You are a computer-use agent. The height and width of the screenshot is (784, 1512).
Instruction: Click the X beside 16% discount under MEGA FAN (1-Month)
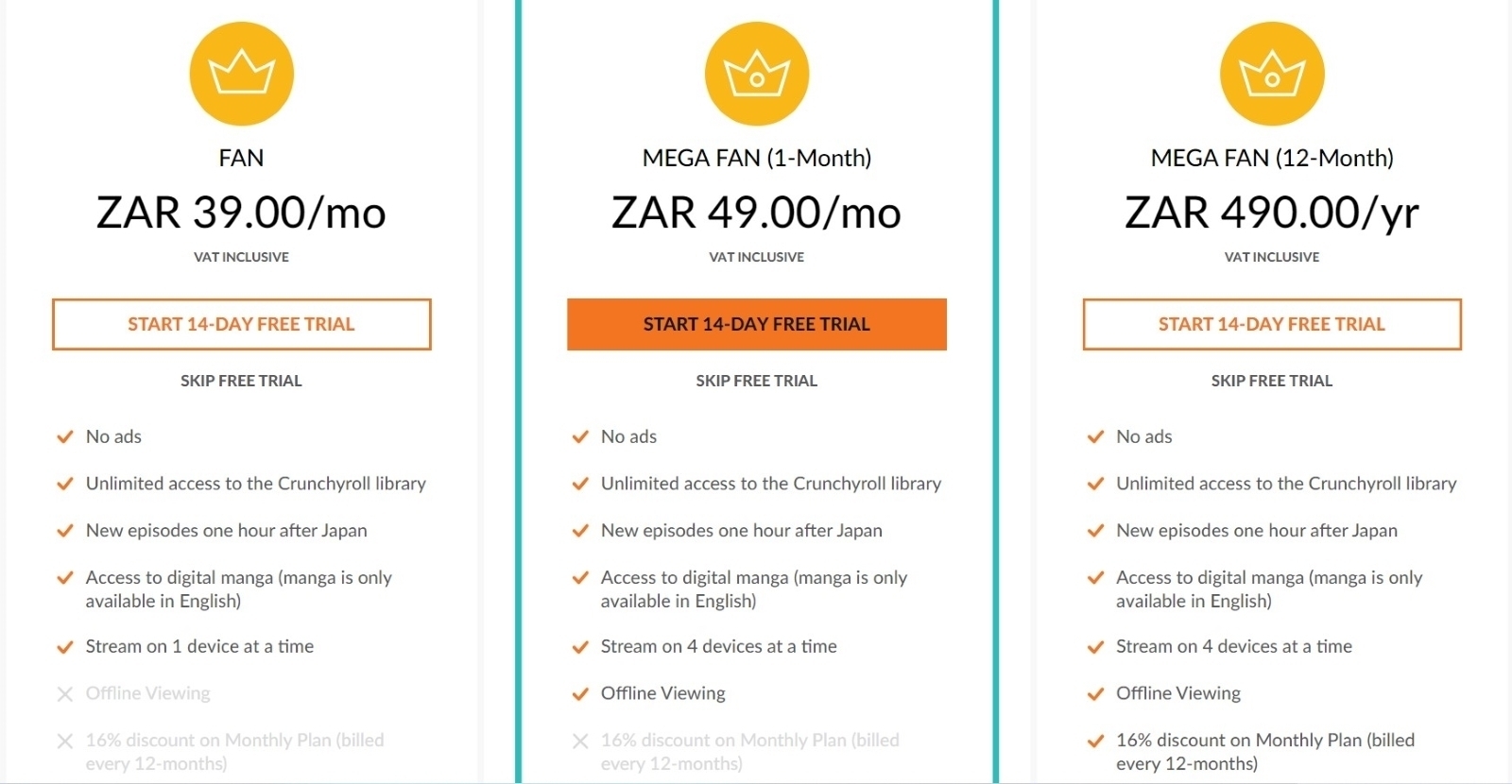pyautogui.click(x=579, y=741)
